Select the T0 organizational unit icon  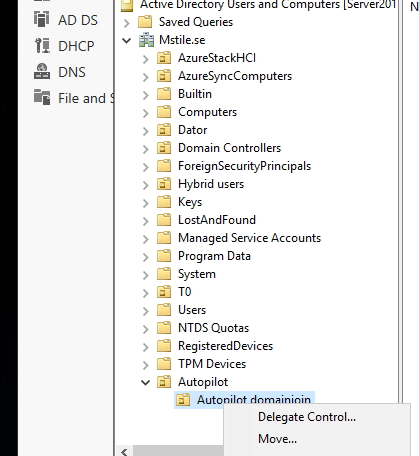point(164,292)
